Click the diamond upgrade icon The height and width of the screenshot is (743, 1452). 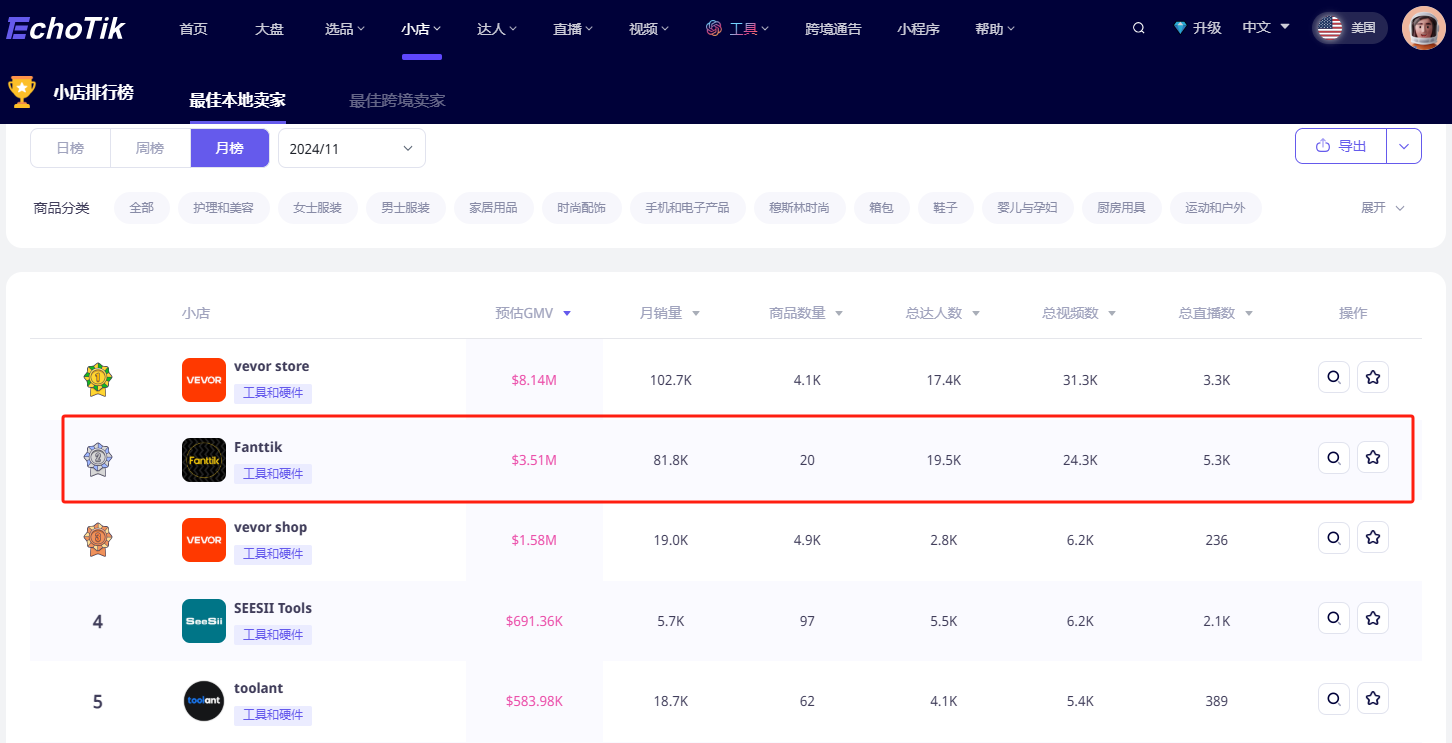click(1180, 28)
